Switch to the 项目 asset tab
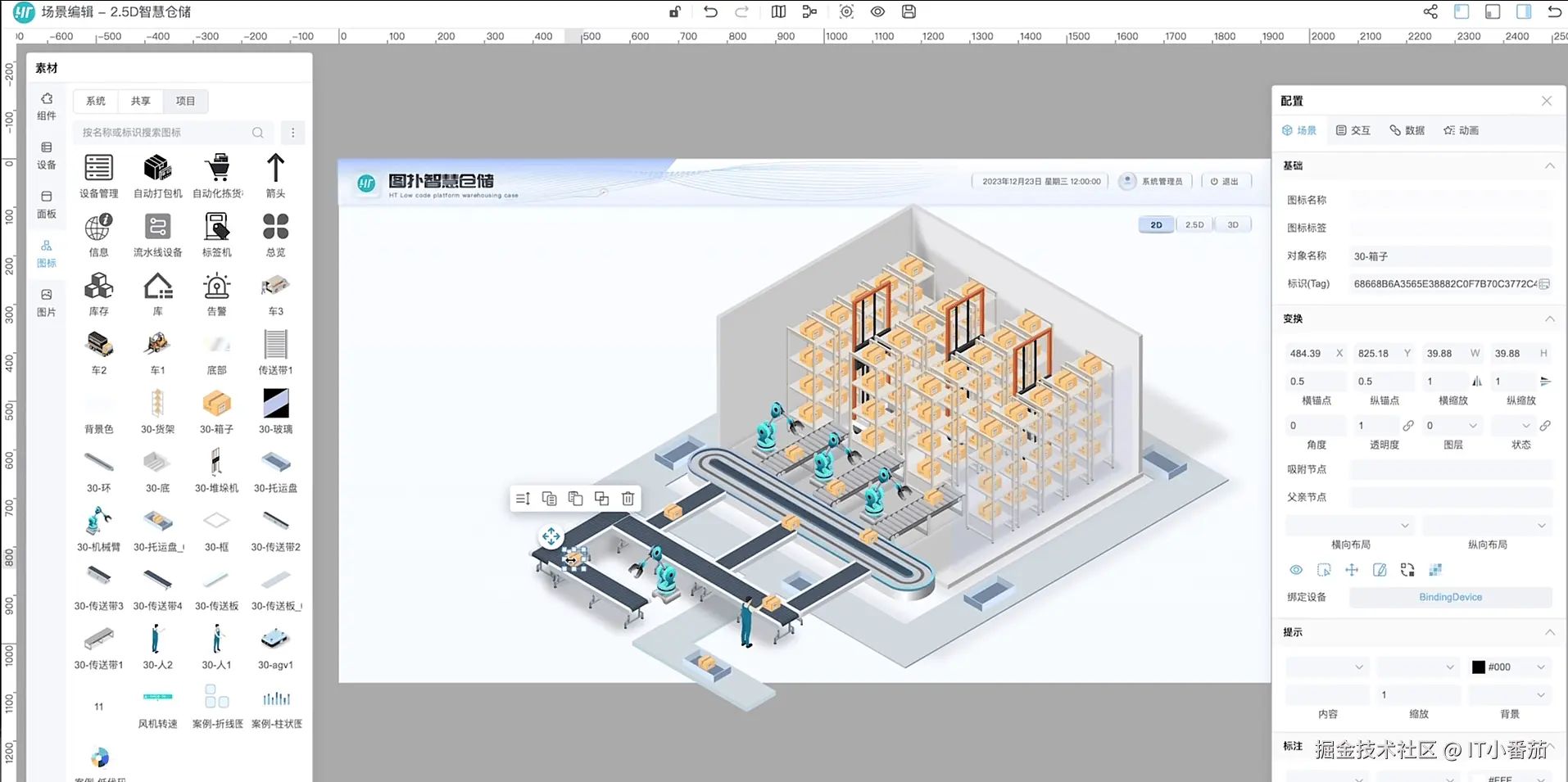Screen dimensions: 1568x782 click(x=186, y=101)
